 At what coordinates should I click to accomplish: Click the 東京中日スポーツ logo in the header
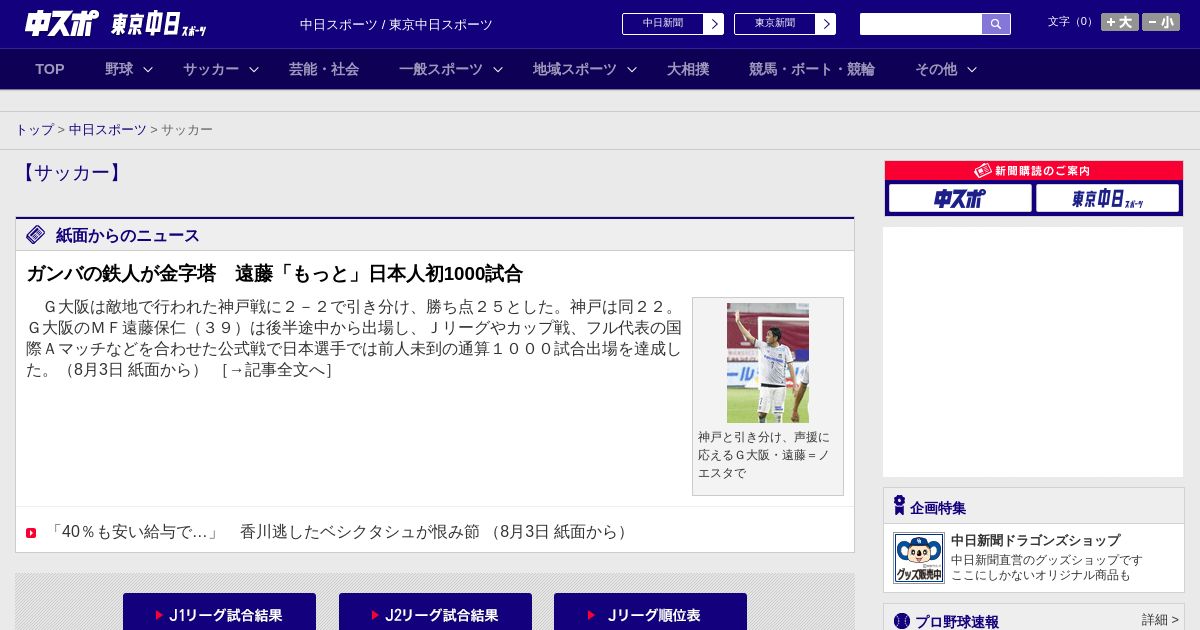[x=159, y=24]
